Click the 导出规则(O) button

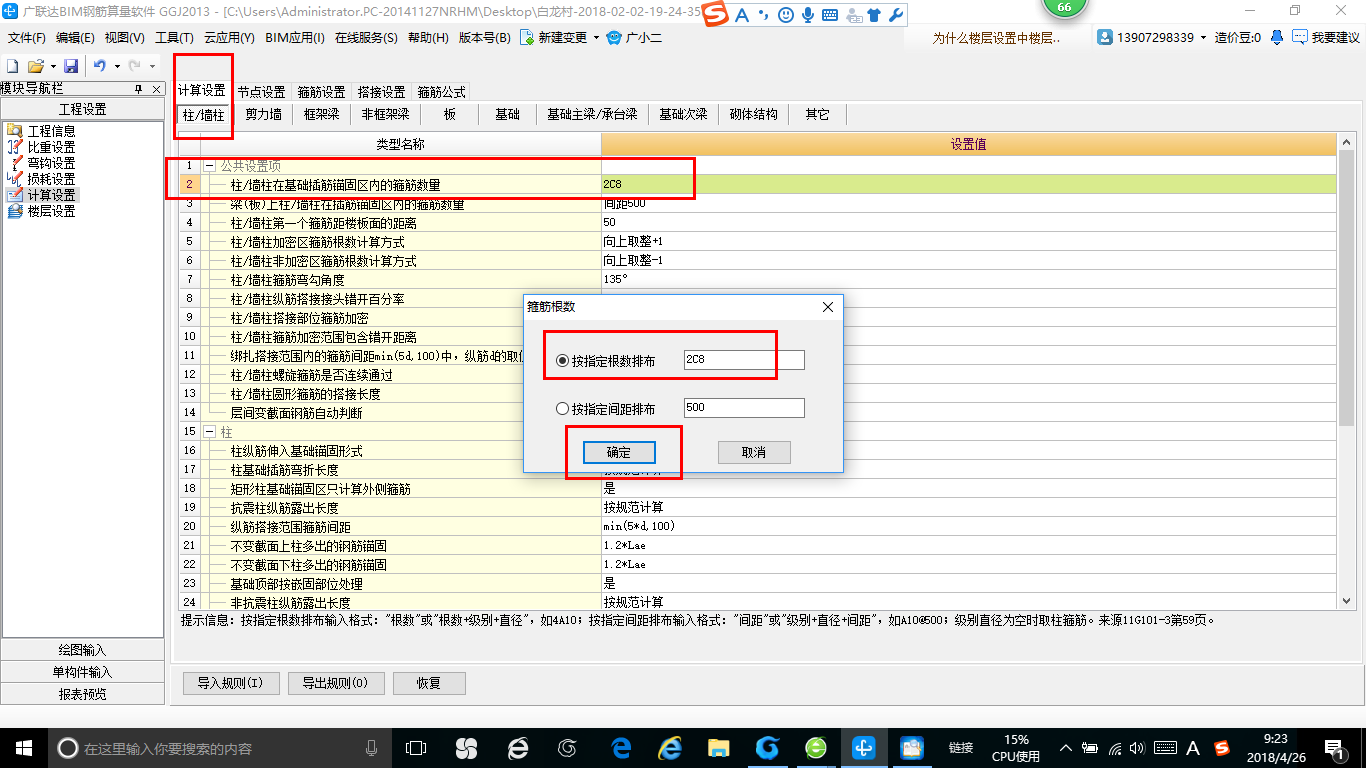click(x=334, y=684)
